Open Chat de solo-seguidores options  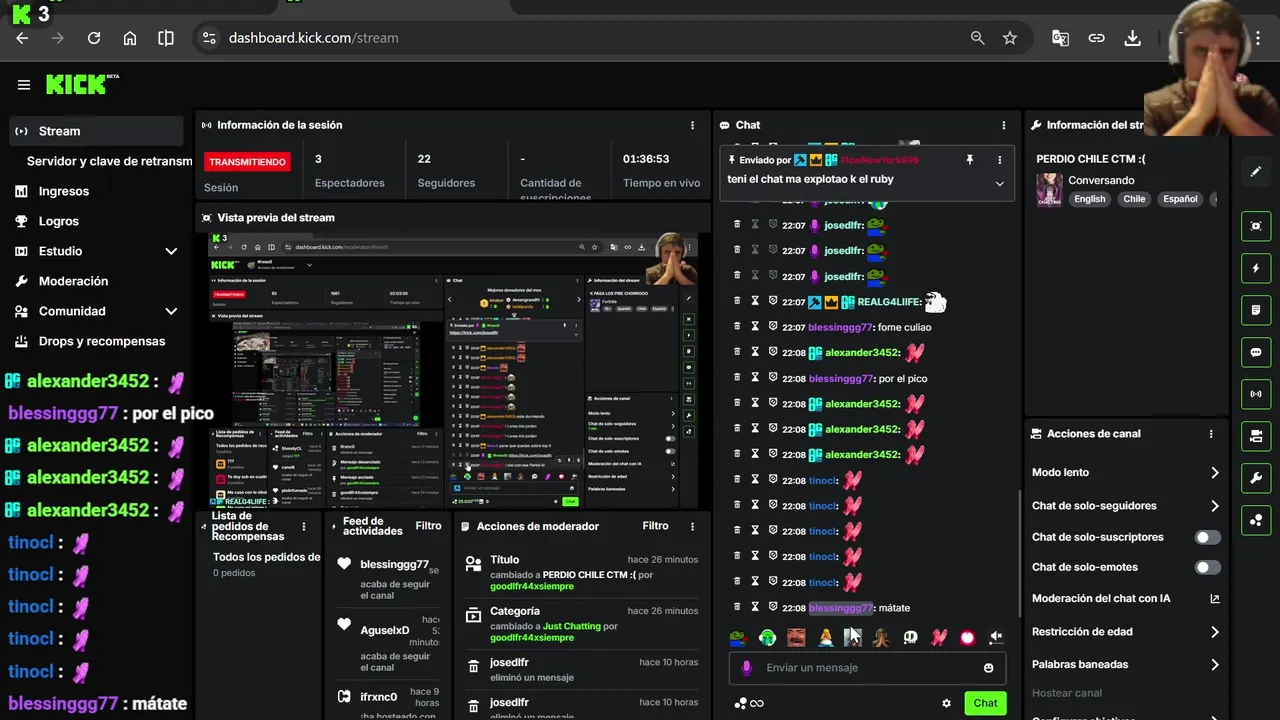coord(1126,506)
